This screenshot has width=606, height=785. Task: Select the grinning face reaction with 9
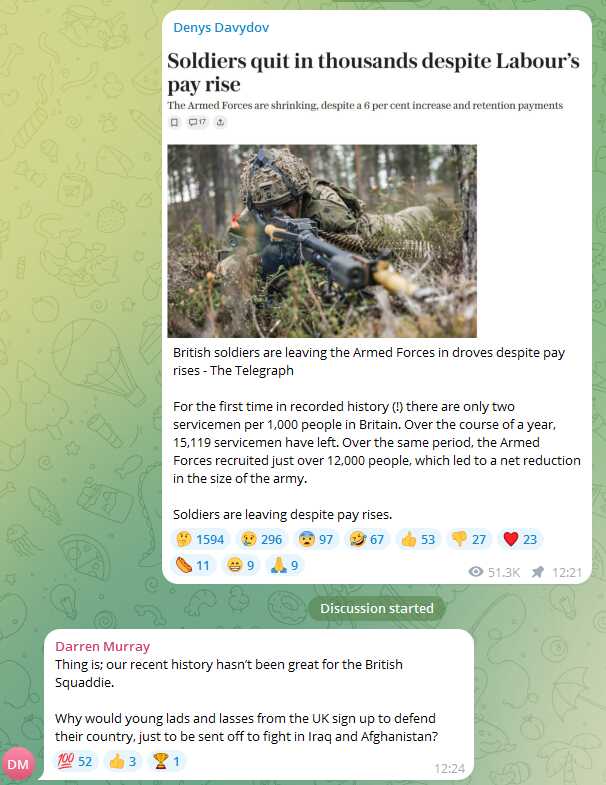[241, 565]
